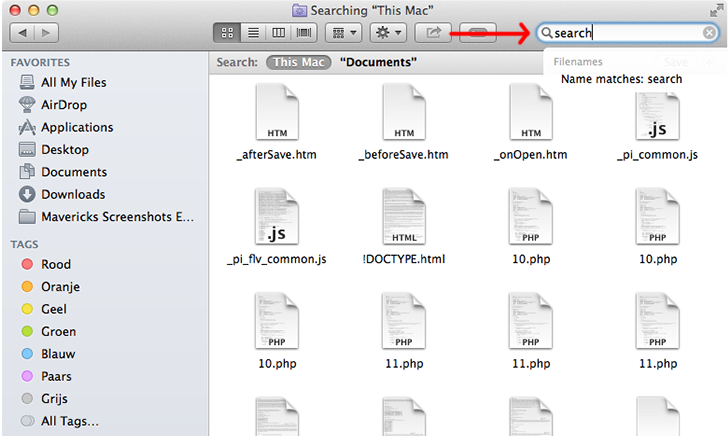728x436 pixels.
Task: Choose the 'Name matches: search' suggestion
Action: (621, 79)
